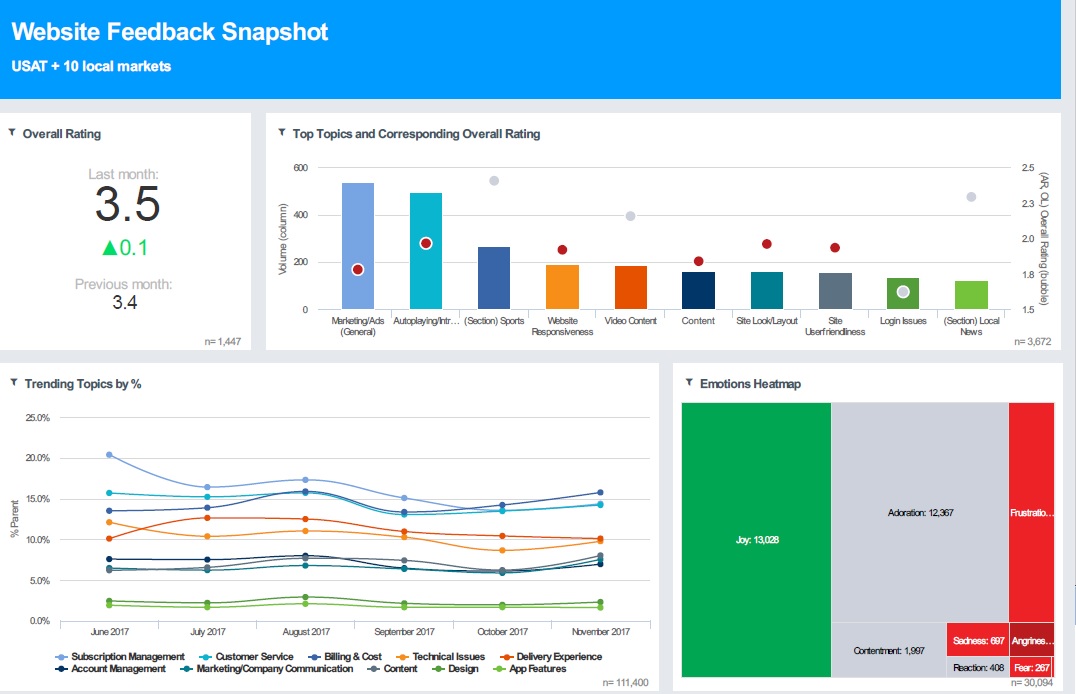Click the green 0.1 change indicator

(x=125, y=248)
